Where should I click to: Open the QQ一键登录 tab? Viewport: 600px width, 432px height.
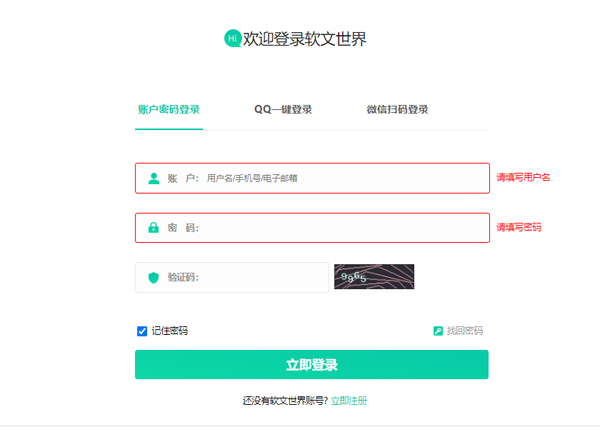click(x=283, y=109)
